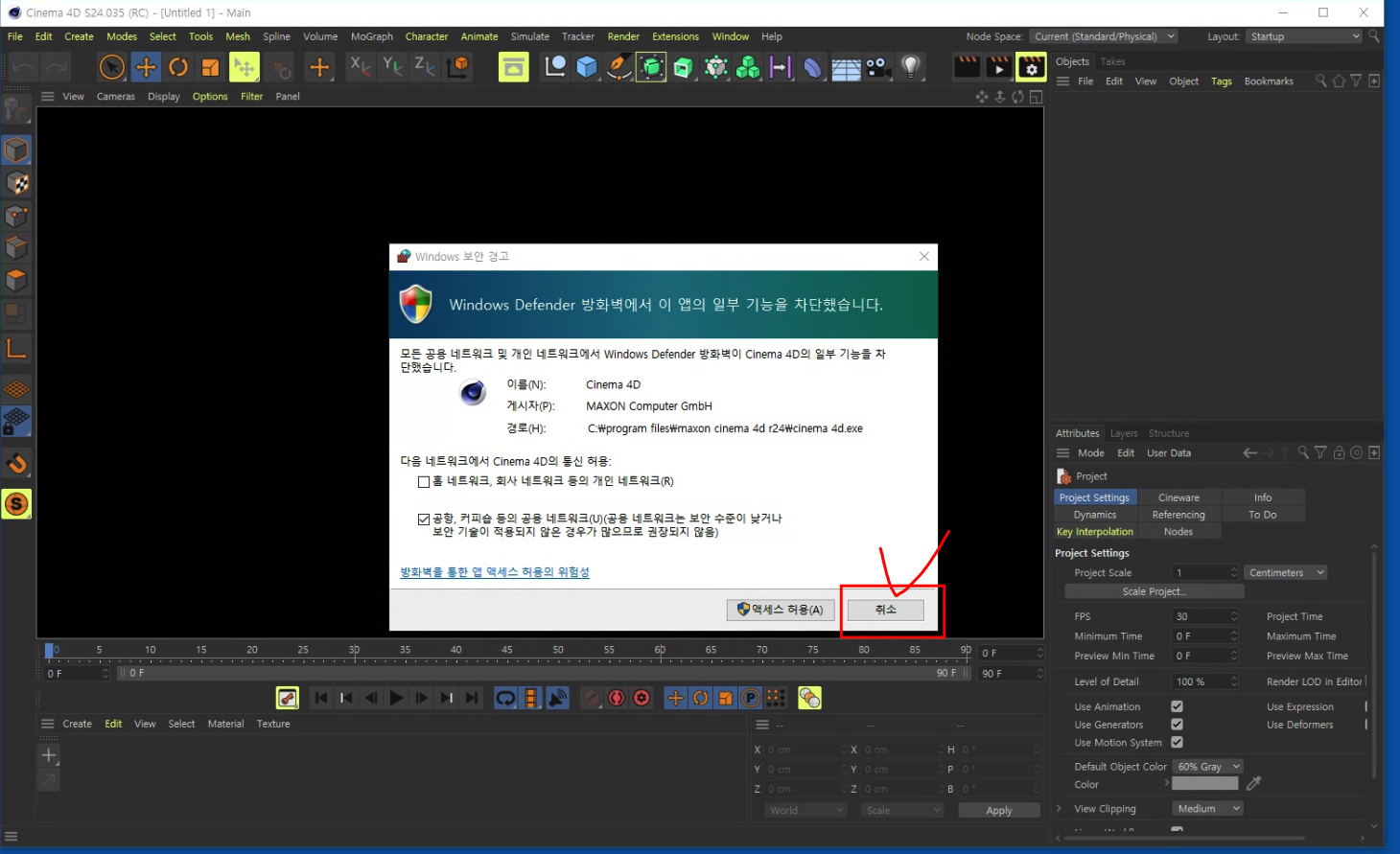Toggle Use Expression checkbox

[x=1368, y=706]
